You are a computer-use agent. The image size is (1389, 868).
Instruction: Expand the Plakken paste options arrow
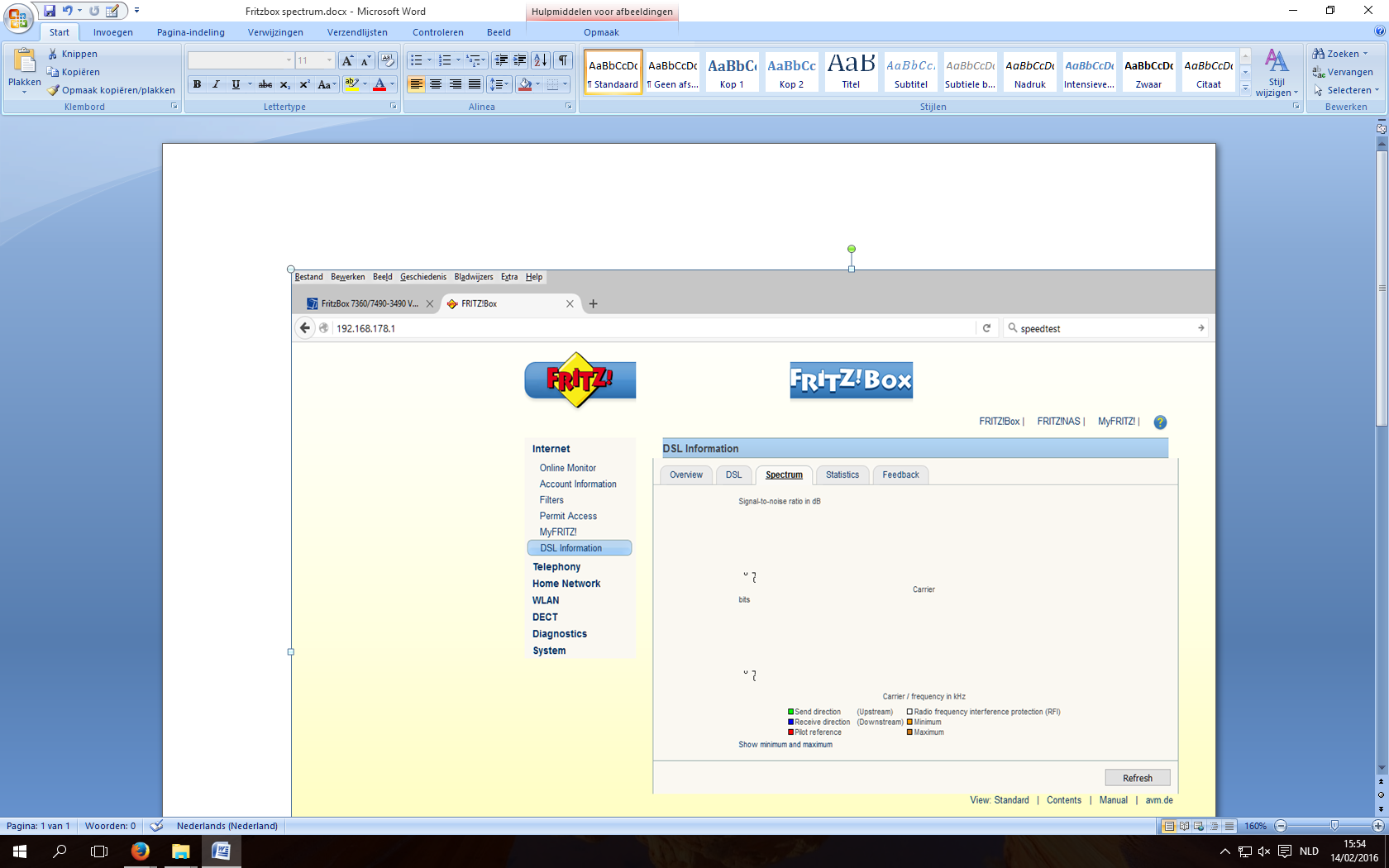24,93
